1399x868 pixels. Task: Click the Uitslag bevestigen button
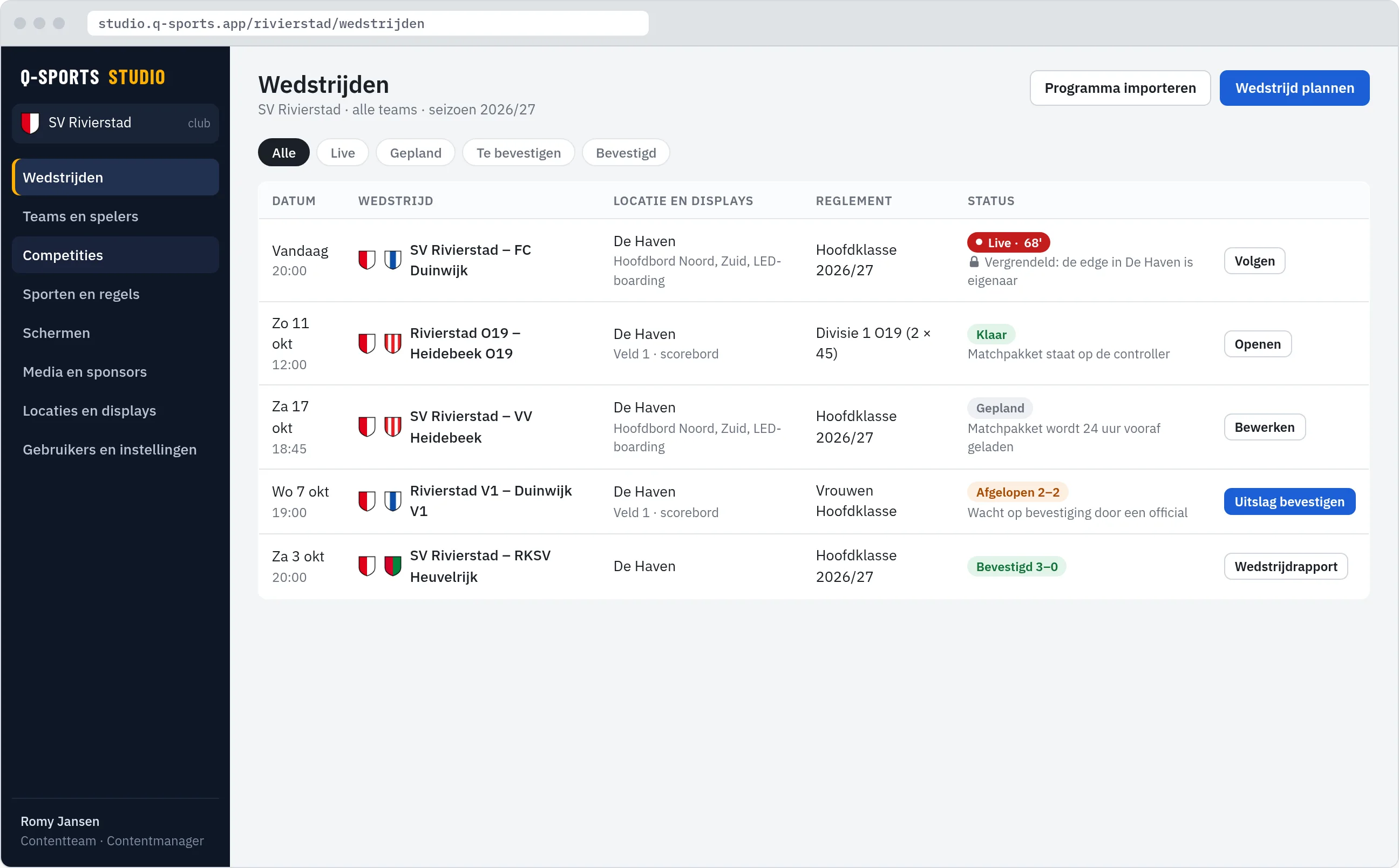pos(1289,501)
